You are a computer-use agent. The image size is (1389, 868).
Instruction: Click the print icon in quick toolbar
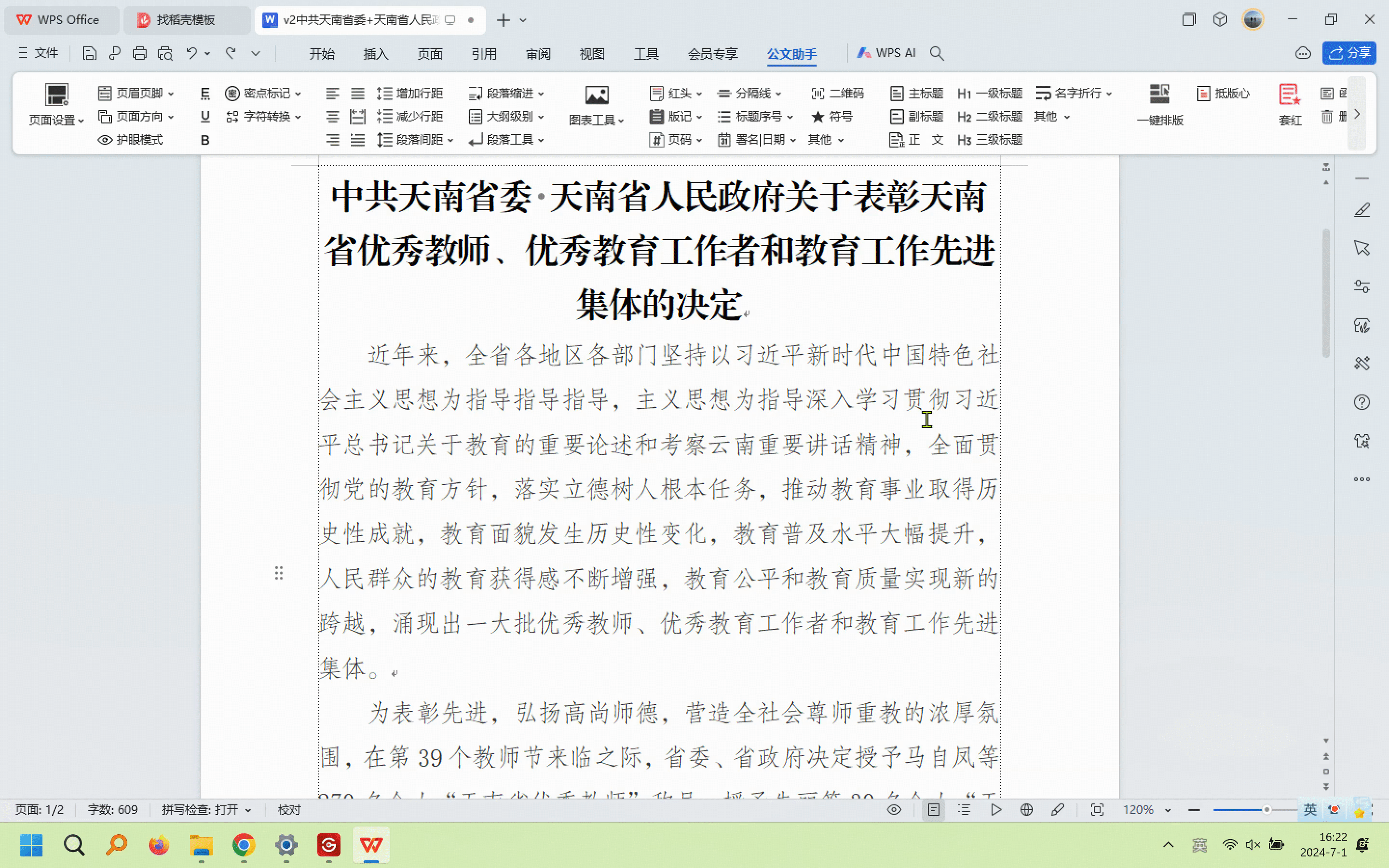pyautogui.click(x=139, y=54)
